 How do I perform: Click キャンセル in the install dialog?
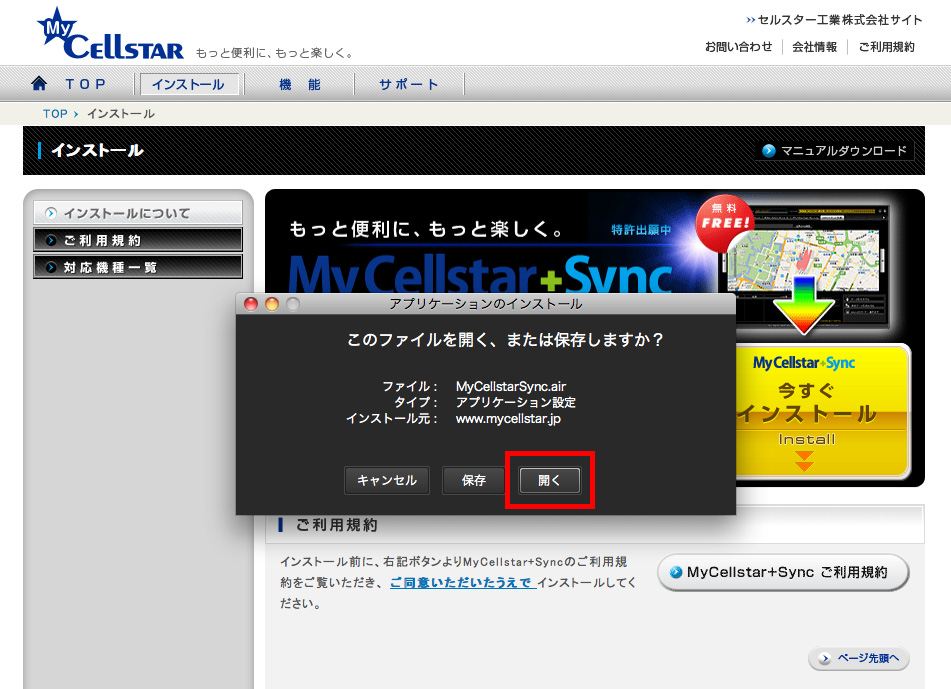click(x=387, y=480)
